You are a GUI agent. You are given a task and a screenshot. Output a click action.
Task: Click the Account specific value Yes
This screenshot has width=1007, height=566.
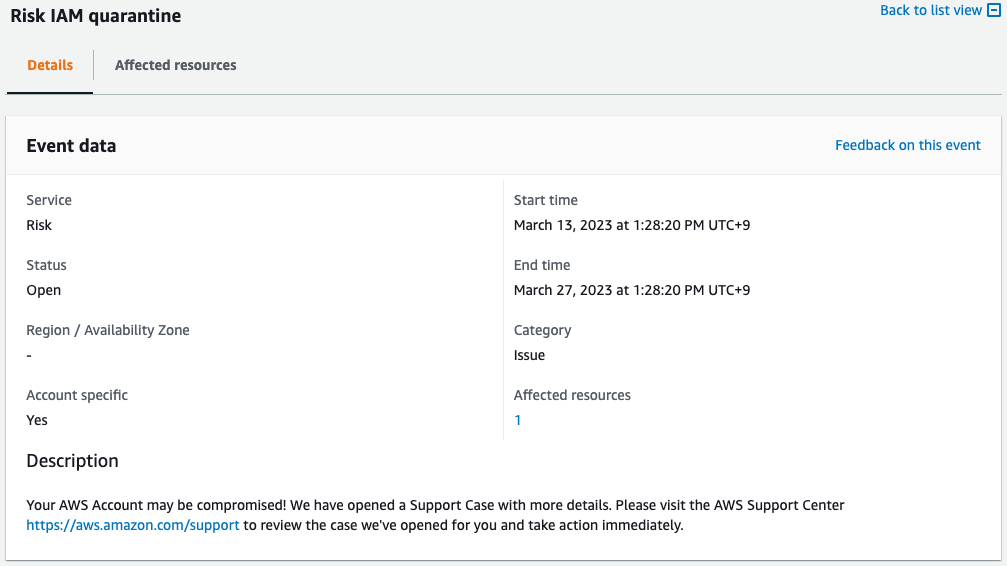coord(37,420)
